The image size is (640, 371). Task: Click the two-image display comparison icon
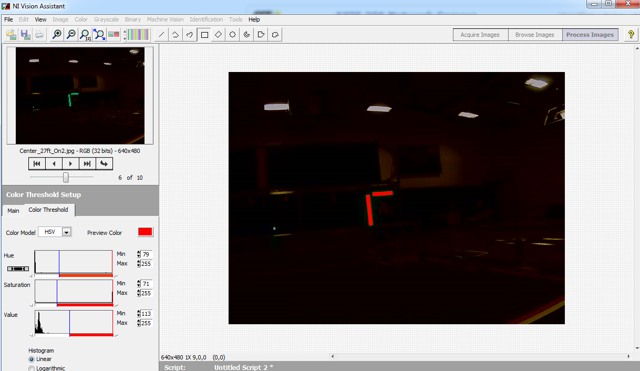tap(113, 35)
